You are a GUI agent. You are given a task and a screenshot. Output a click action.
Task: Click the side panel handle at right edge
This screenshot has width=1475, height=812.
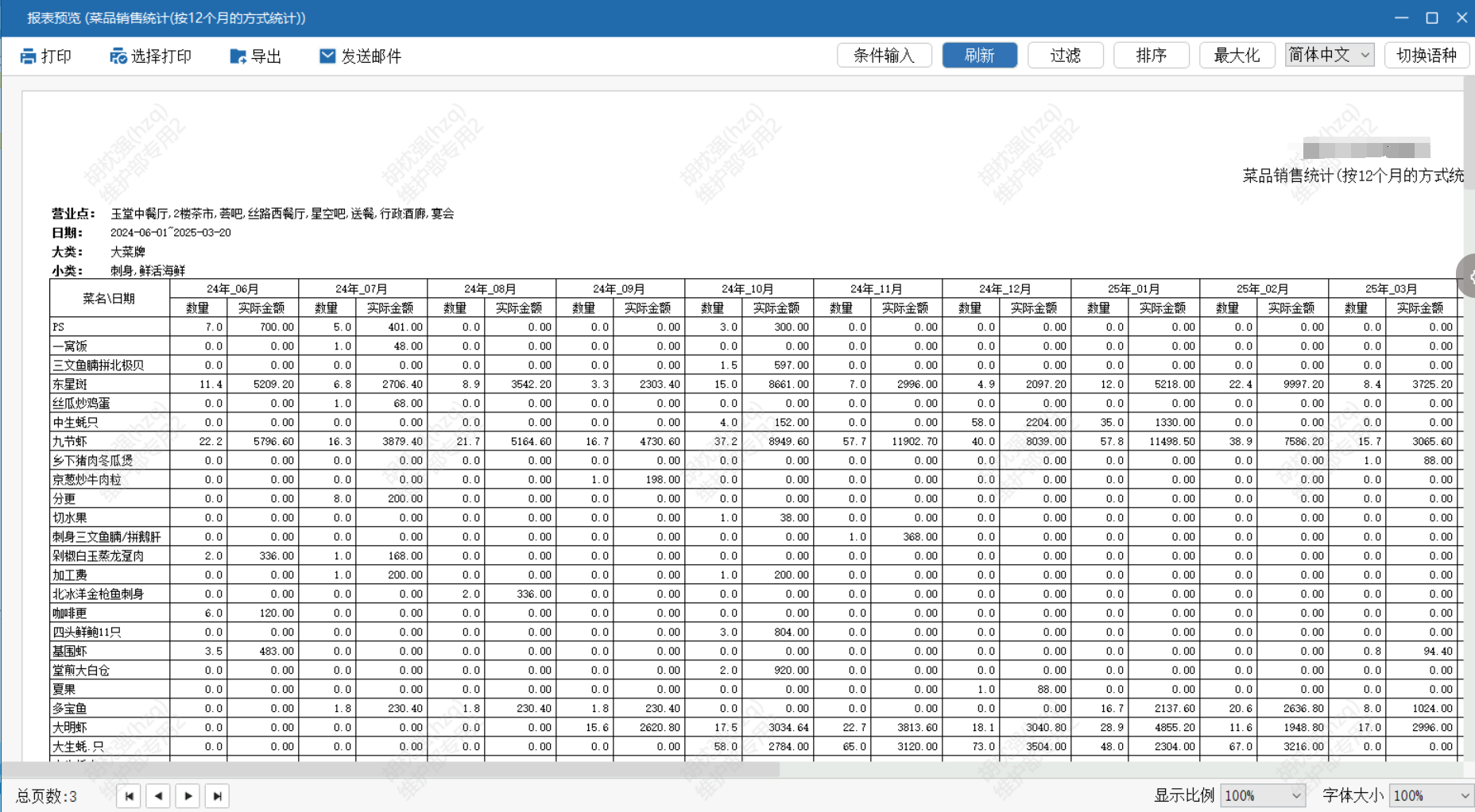tap(1466, 276)
